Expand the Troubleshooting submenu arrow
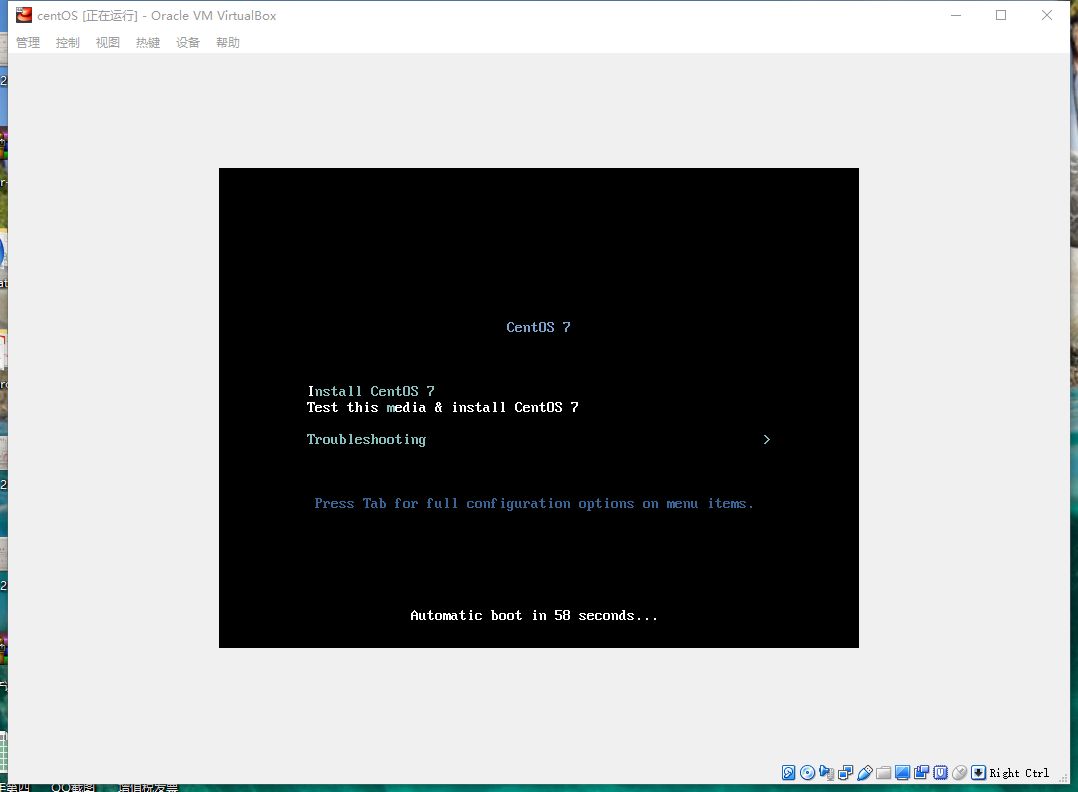This screenshot has height=792, width=1078. coord(766,439)
